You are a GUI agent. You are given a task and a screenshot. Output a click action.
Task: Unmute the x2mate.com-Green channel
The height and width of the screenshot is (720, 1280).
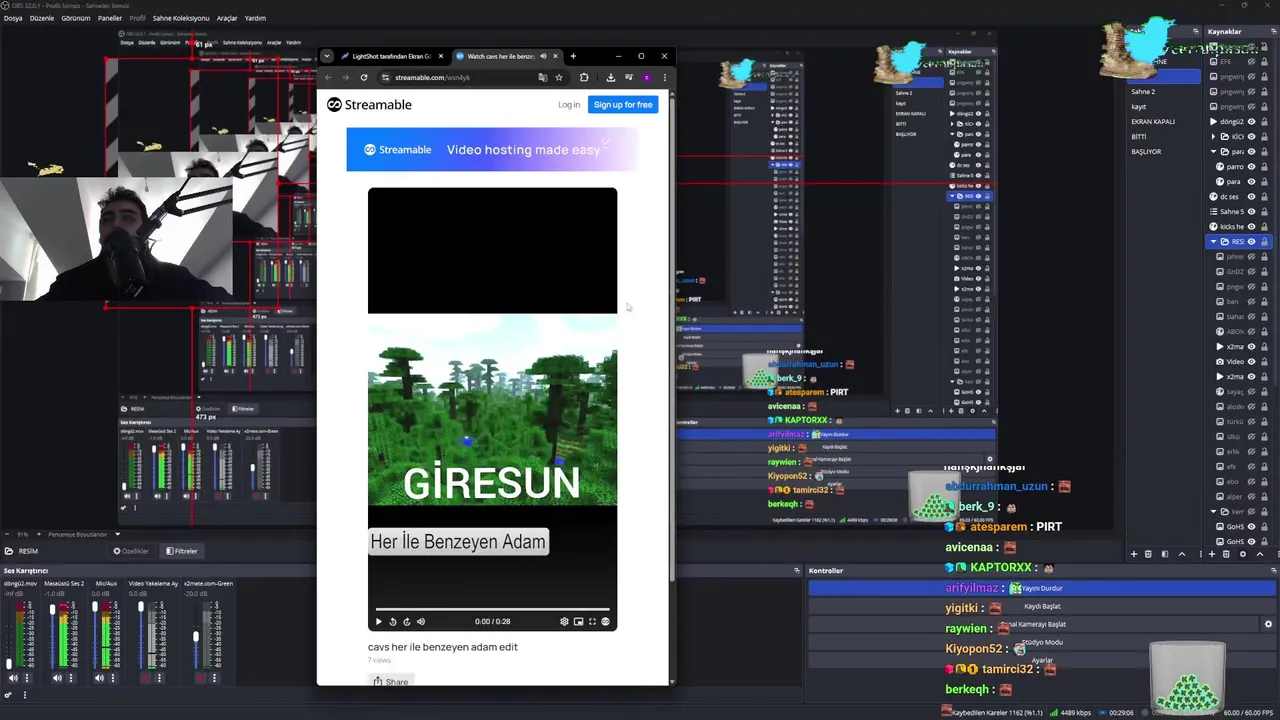click(200, 678)
